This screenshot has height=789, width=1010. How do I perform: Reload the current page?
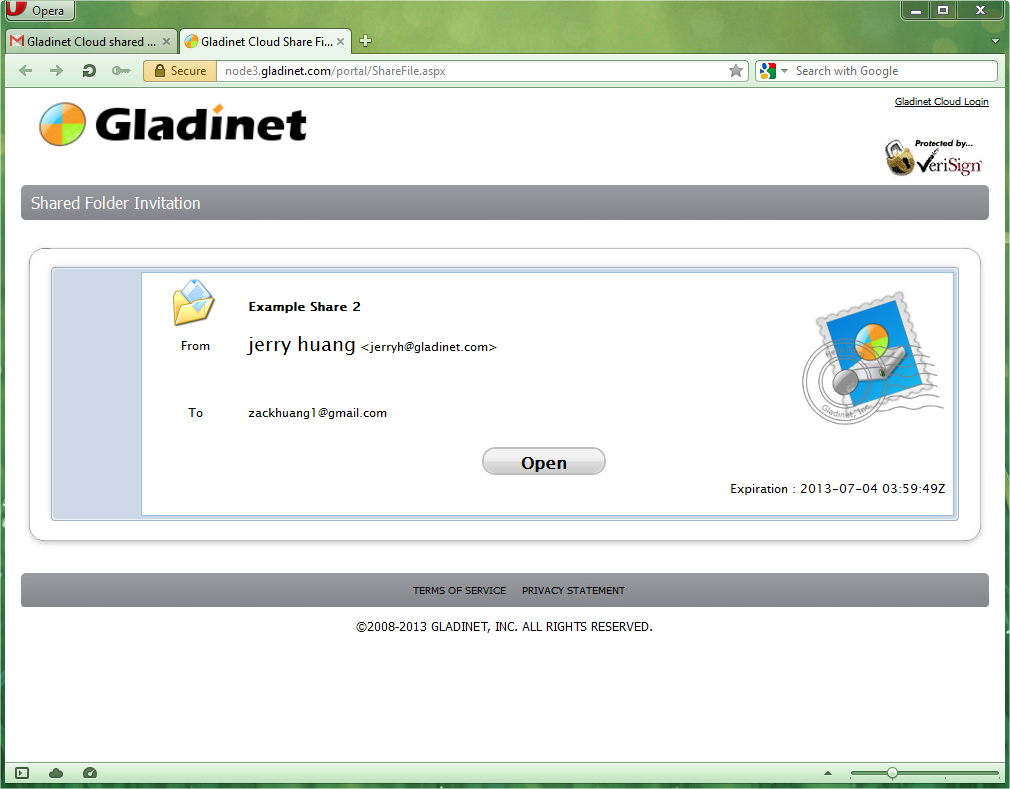tap(89, 71)
